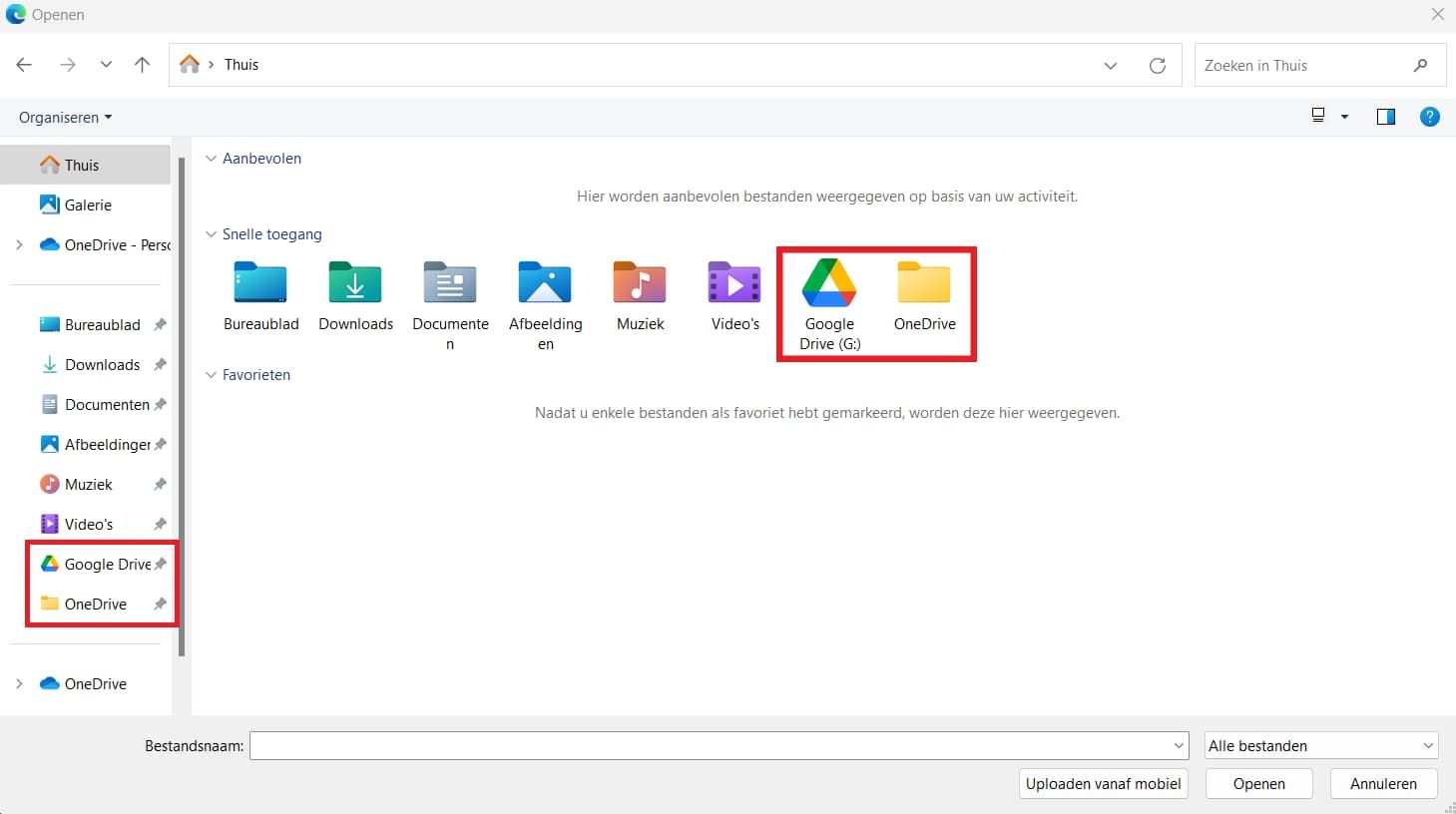The width and height of the screenshot is (1456, 814).
Task: Expand the bottom OneDrive cloud node
Action: click(19, 683)
